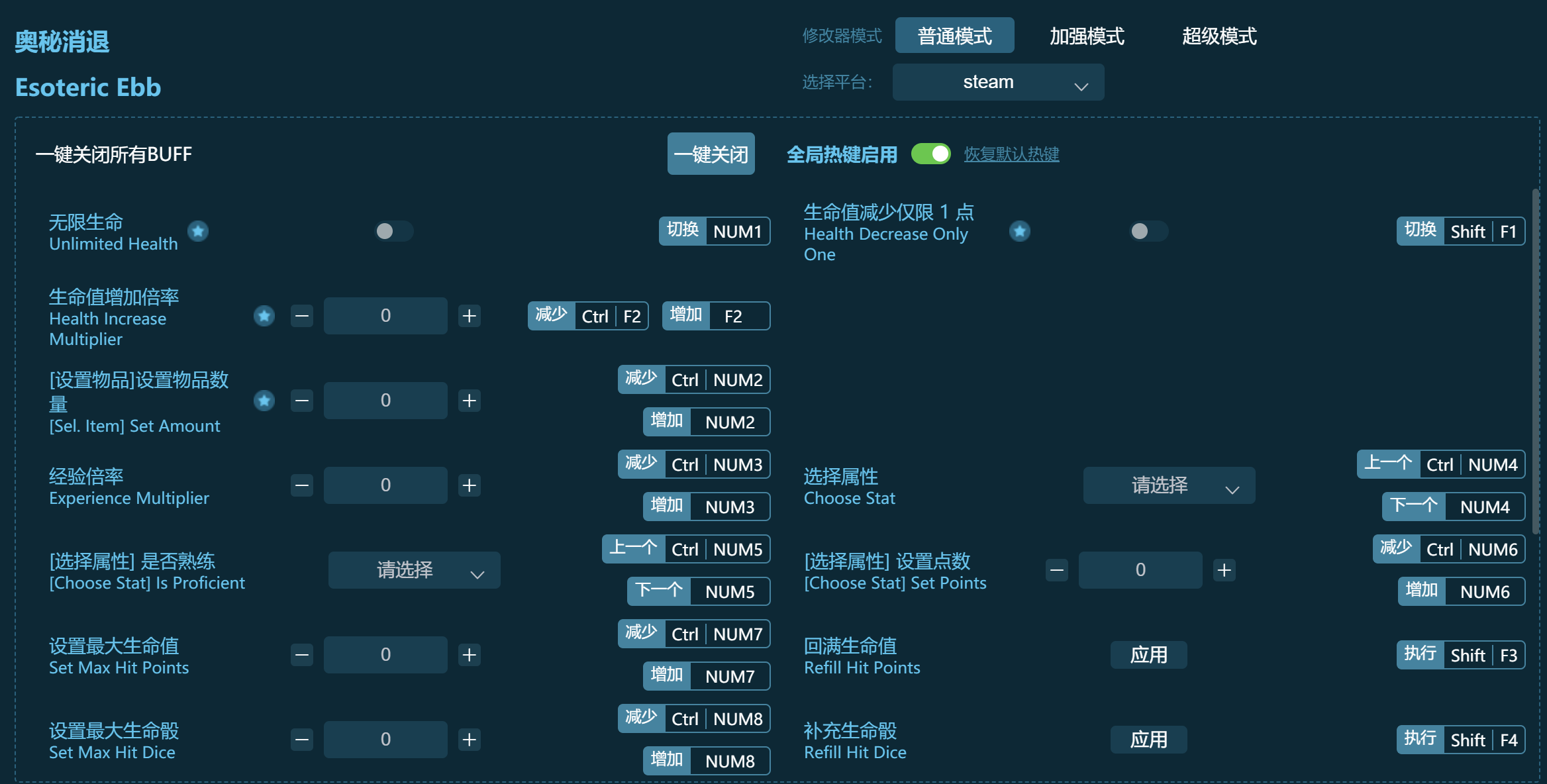Click the star icon beside Unlimited Health
This screenshot has height=784, width=1547.
point(197,231)
